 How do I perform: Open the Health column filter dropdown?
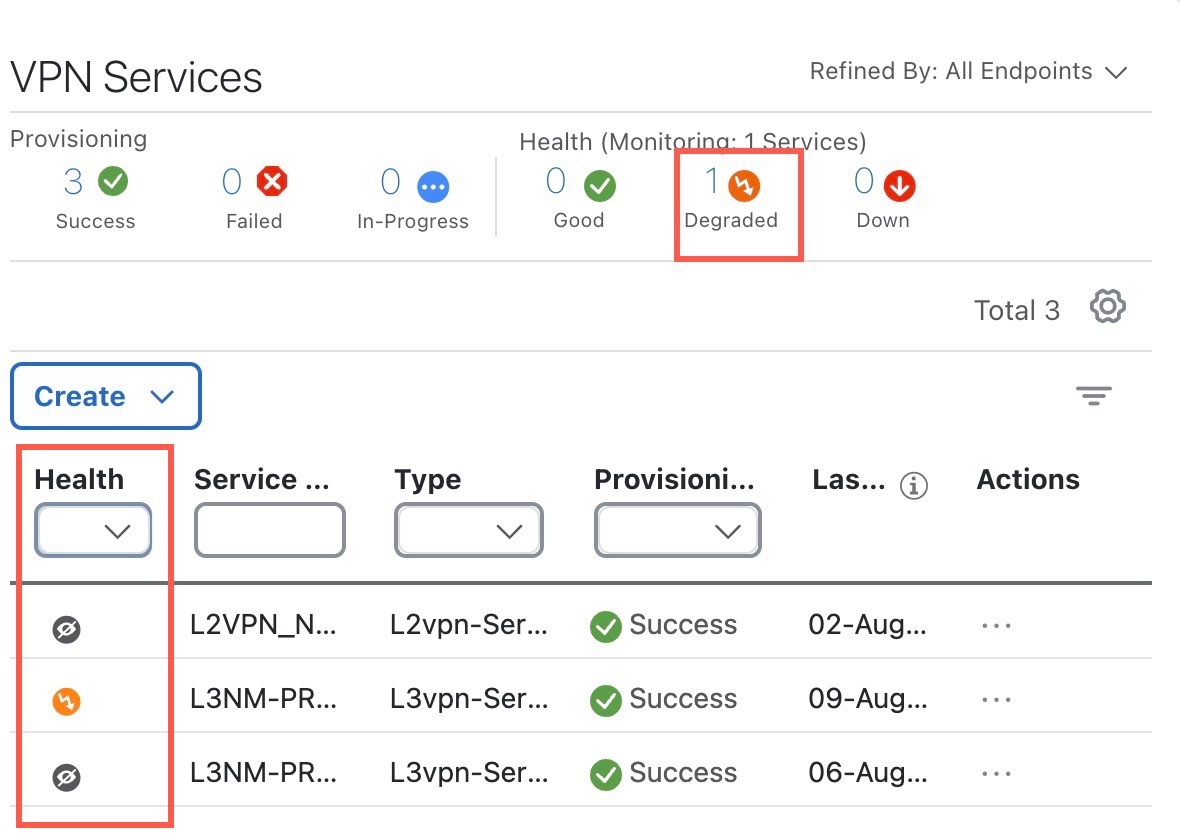(92, 531)
